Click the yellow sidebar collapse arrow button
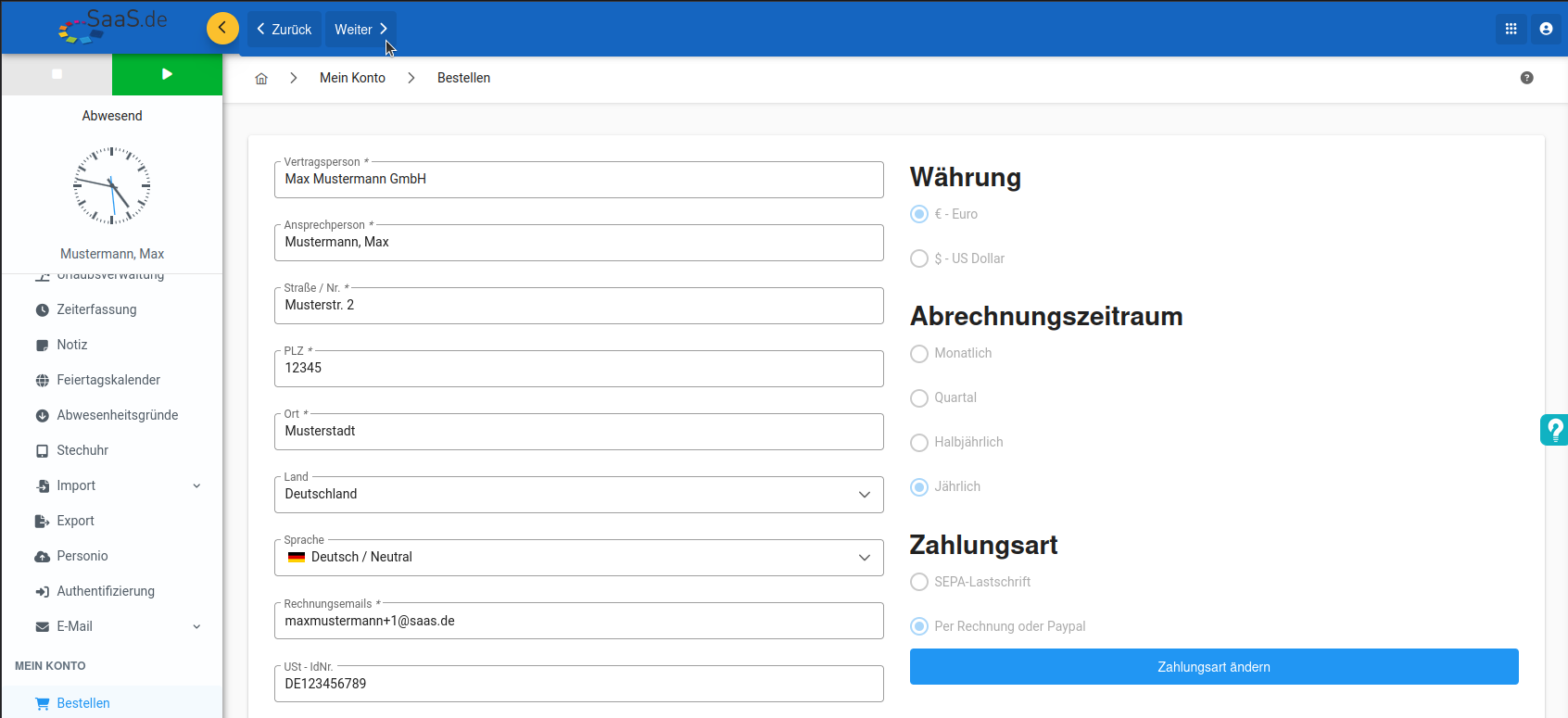 pos(222,29)
